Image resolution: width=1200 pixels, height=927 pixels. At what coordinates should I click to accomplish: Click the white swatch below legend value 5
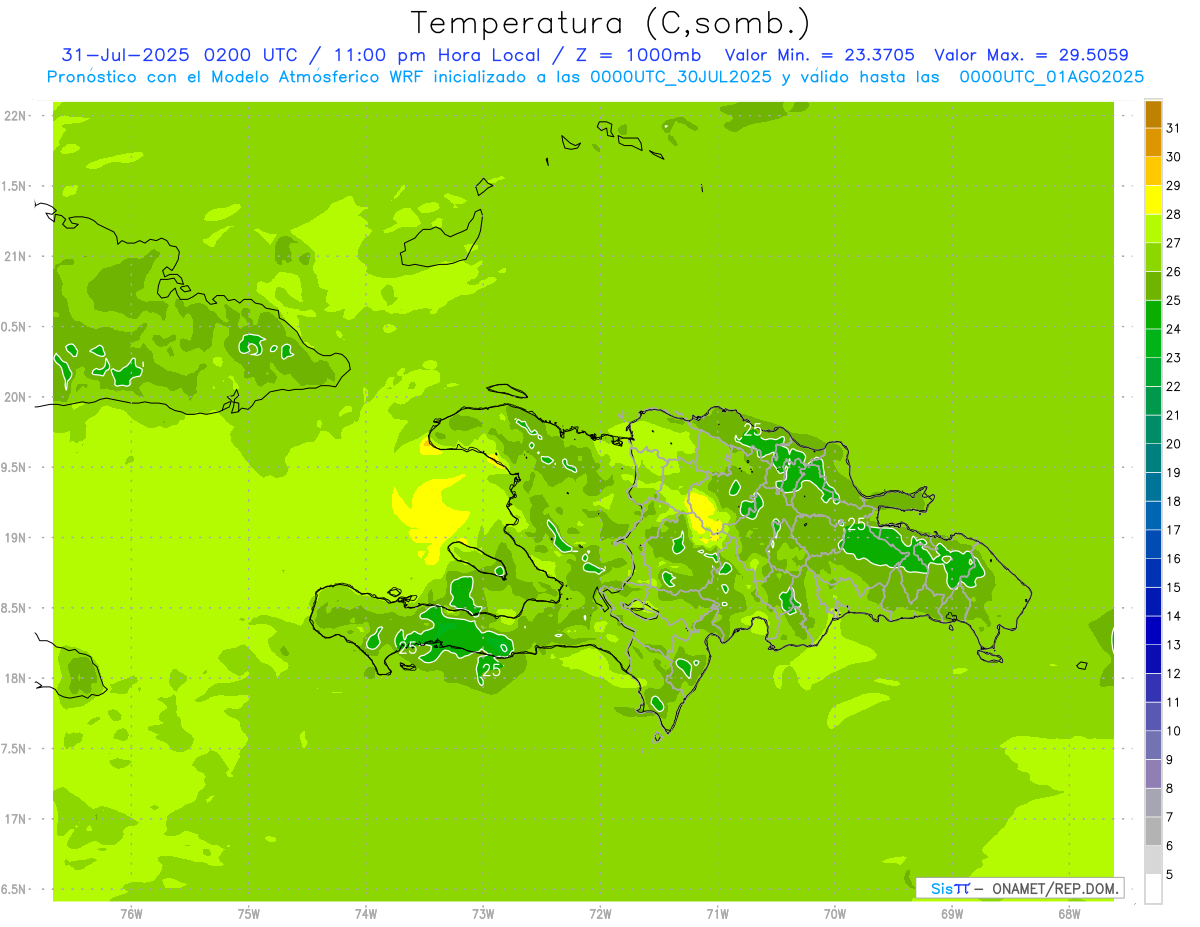pyautogui.click(x=1153, y=888)
